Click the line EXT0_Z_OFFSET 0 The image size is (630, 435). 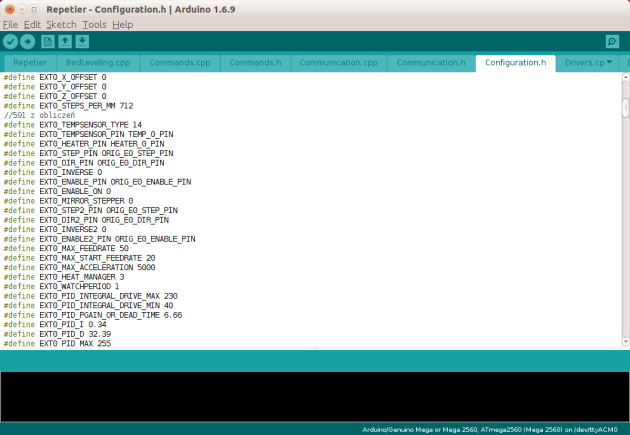pyautogui.click(x=55, y=96)
